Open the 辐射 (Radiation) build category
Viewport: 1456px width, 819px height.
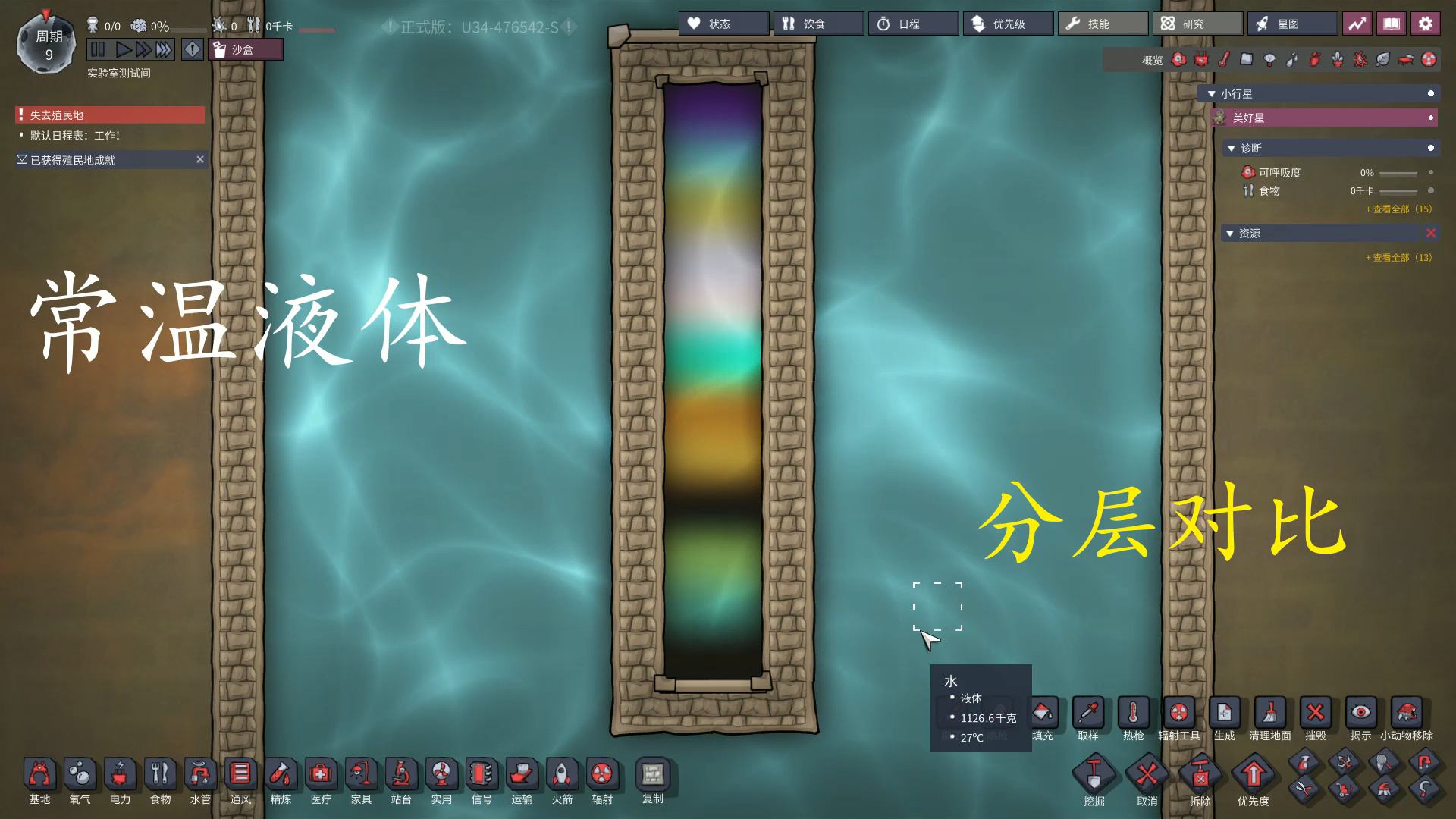[602, 775]
